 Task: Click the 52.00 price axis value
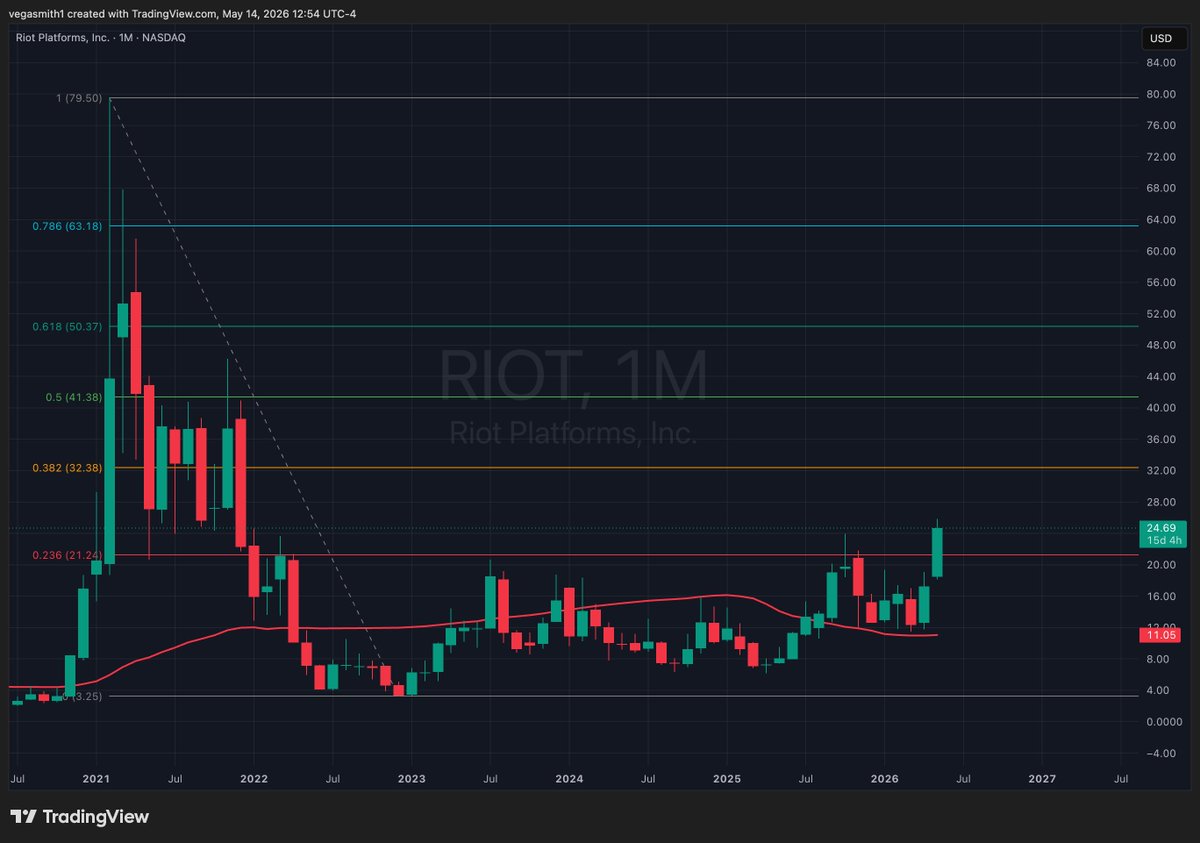(x=1161, y=314)
